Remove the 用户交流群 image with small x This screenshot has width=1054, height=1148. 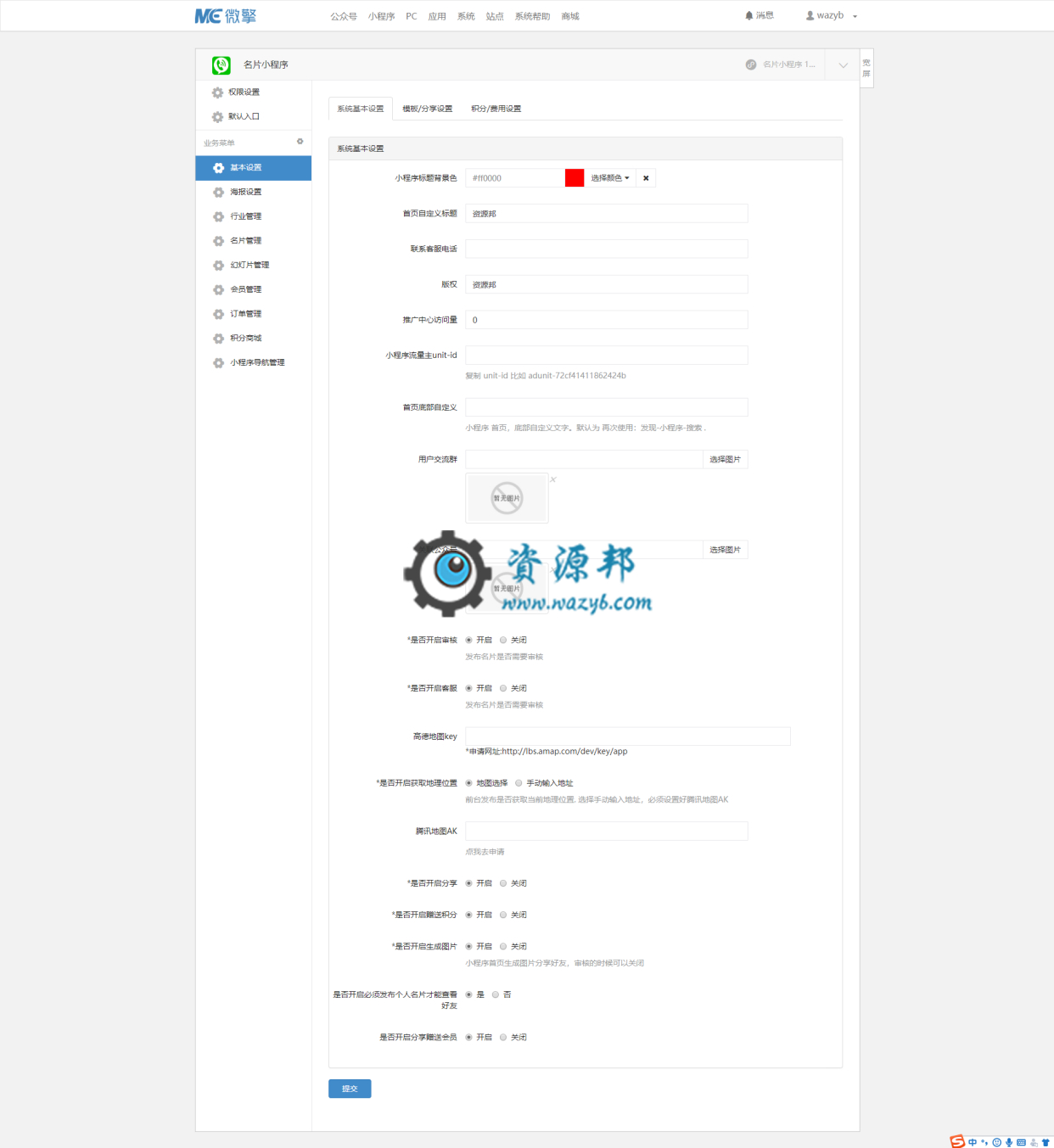(x=553, y=479)
